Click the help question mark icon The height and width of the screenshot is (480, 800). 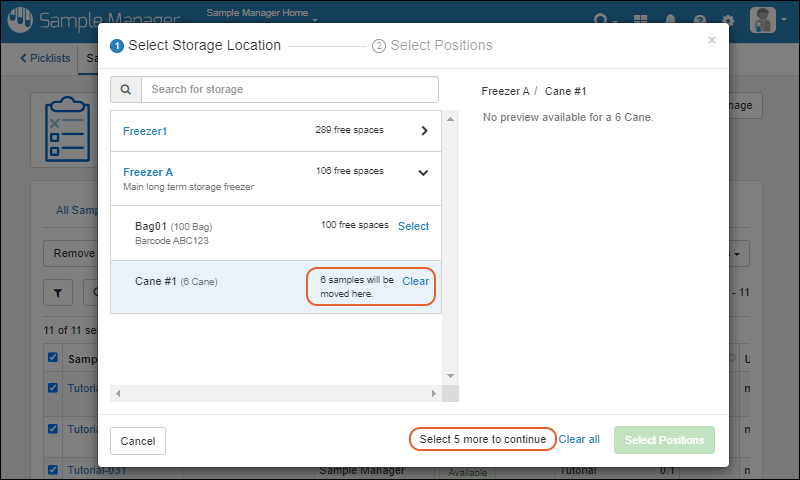pos(699,20)
